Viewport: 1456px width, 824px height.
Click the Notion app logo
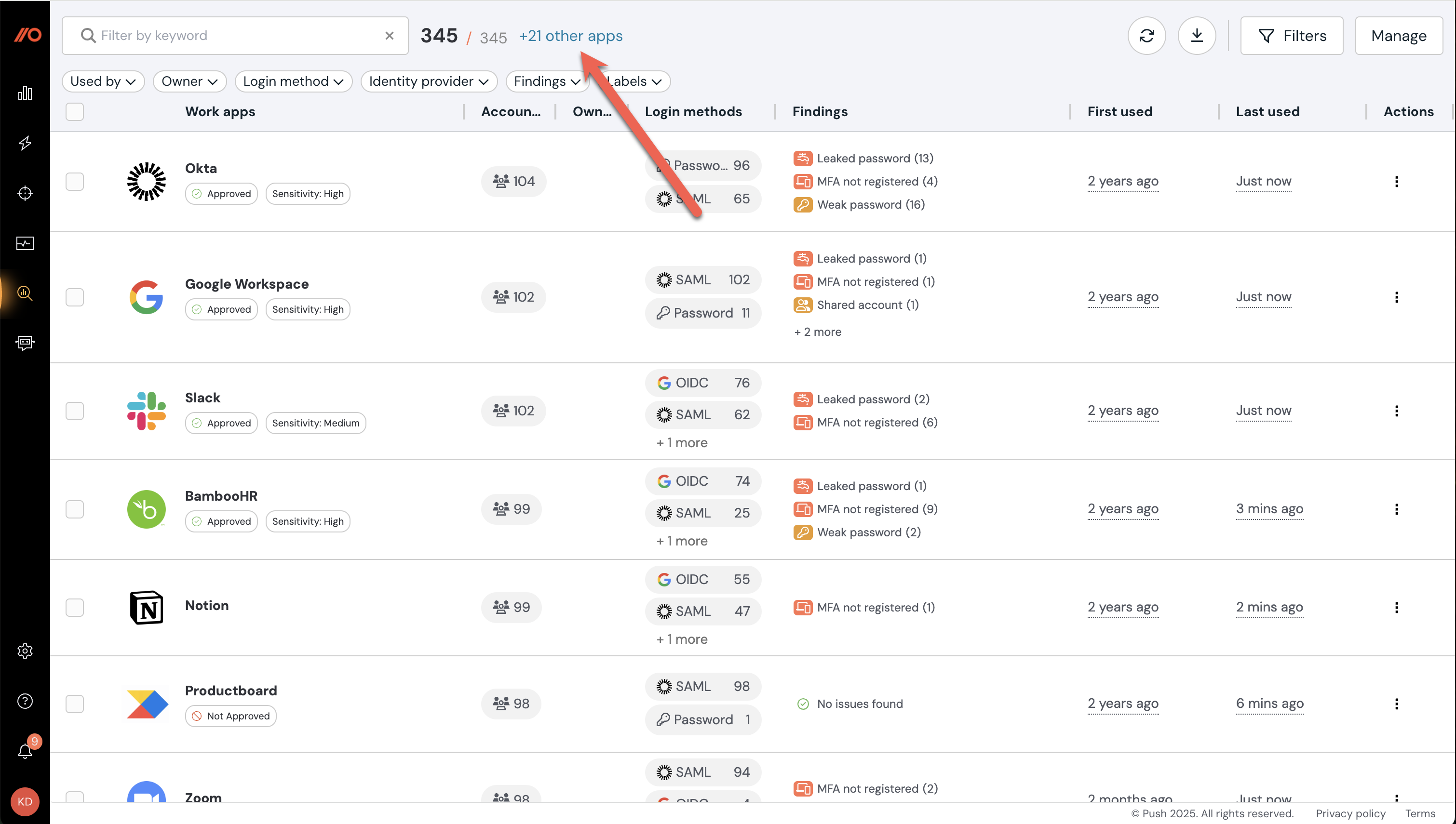click(147, 607)
